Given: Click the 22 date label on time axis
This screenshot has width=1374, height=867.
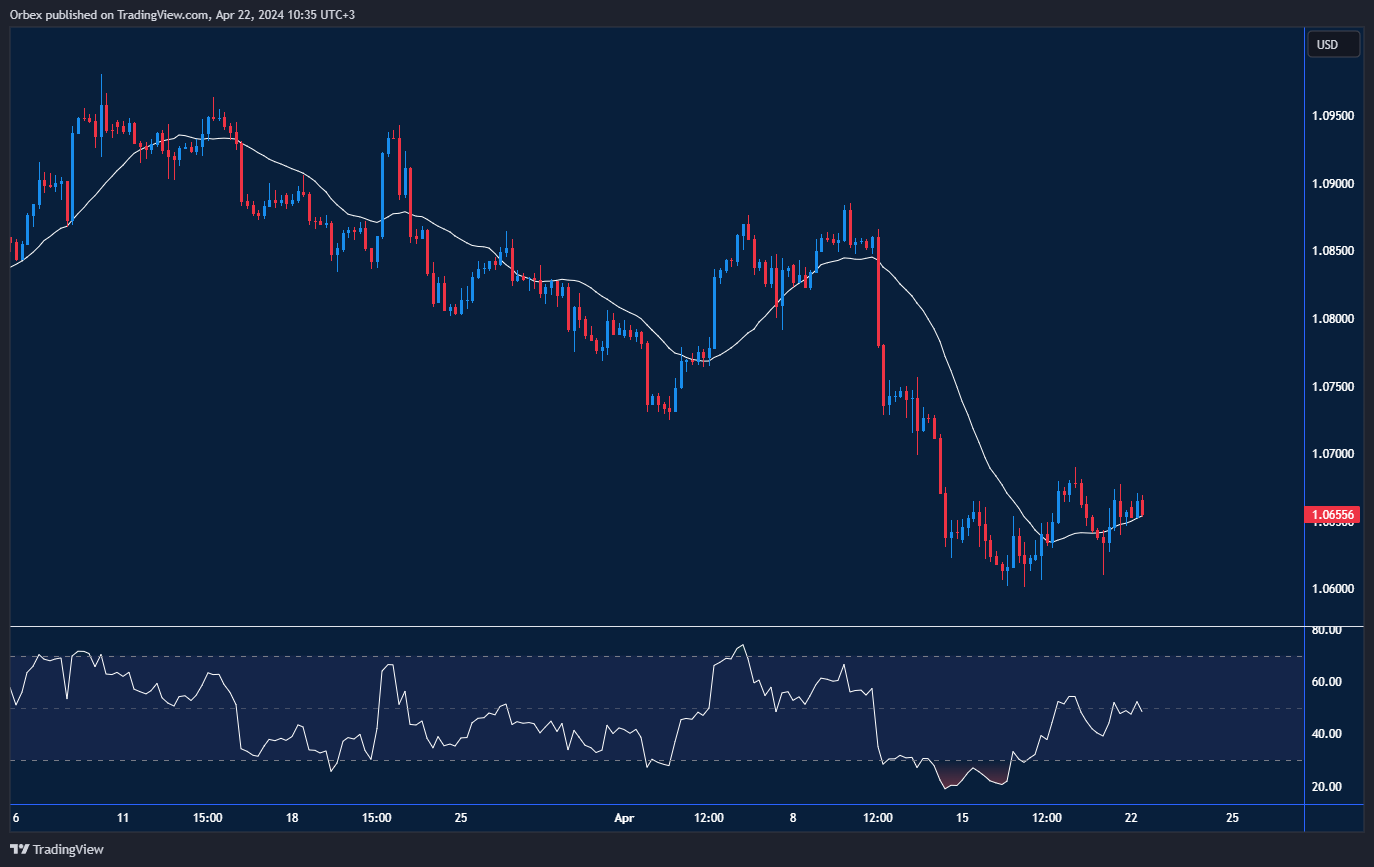Looking at the screenshot, I should click(1131, 818).
